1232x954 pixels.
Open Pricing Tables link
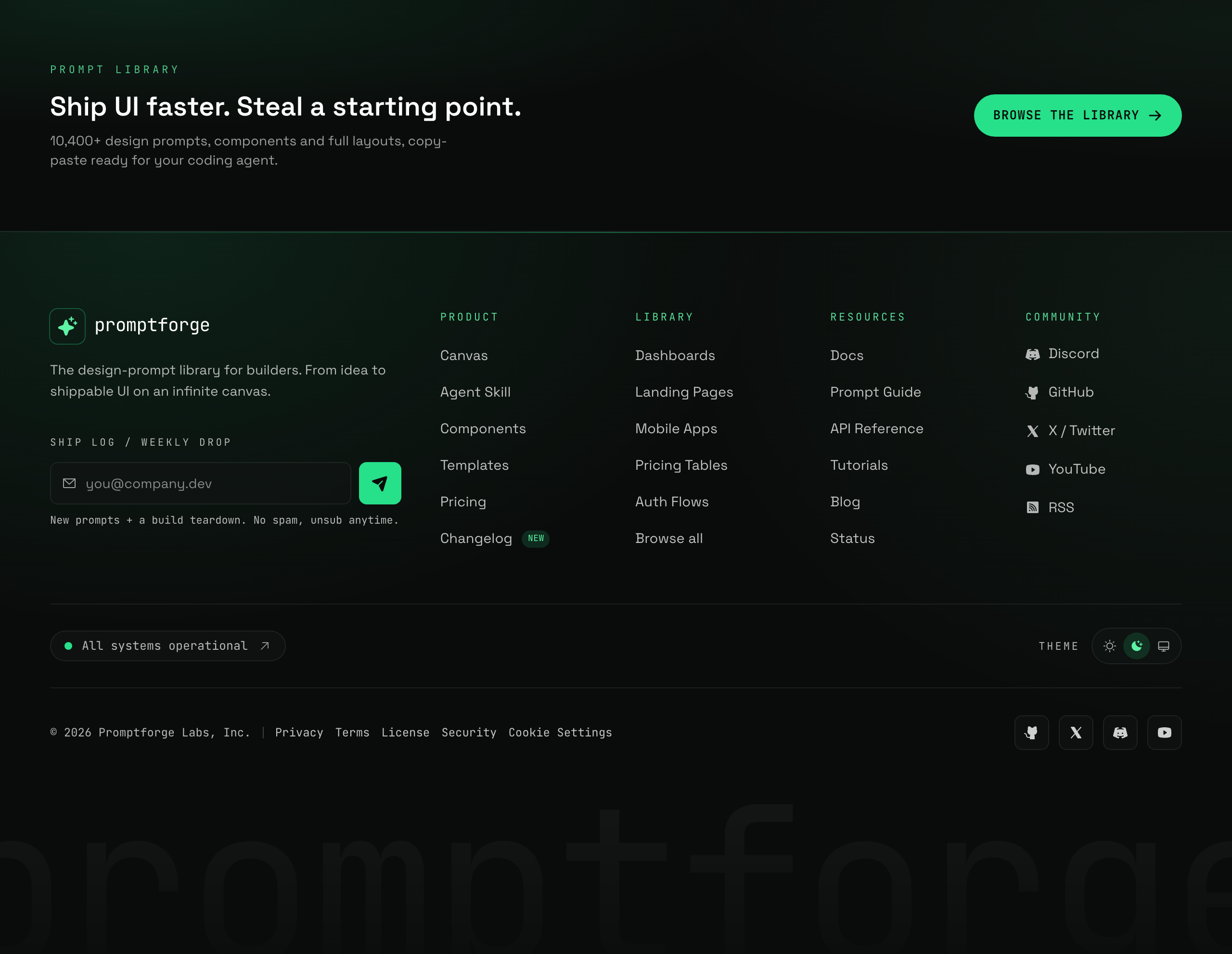click(x=681, y=465)
